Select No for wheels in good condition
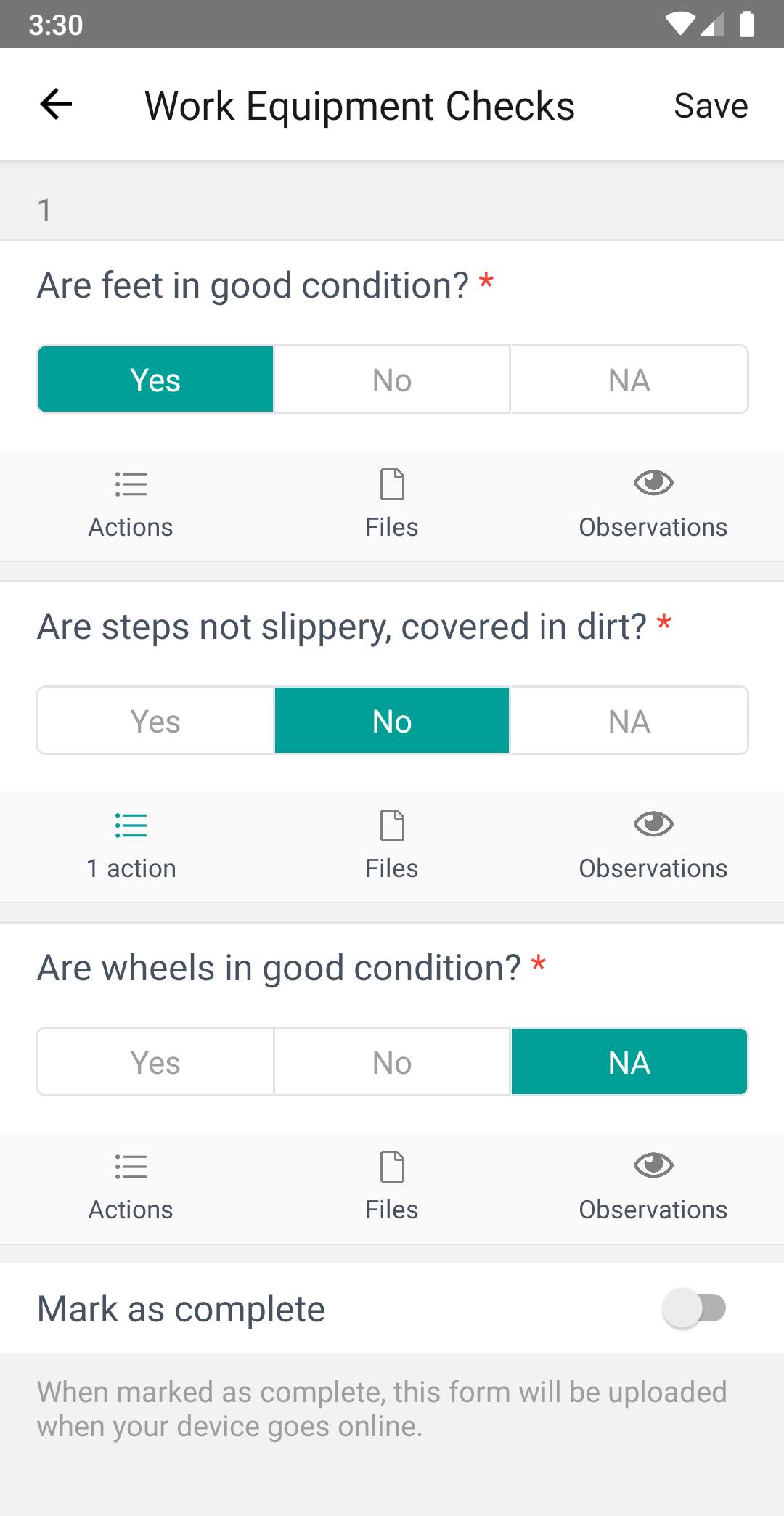The width and height of the screenshot is (784, 1516). (392, 1062)
